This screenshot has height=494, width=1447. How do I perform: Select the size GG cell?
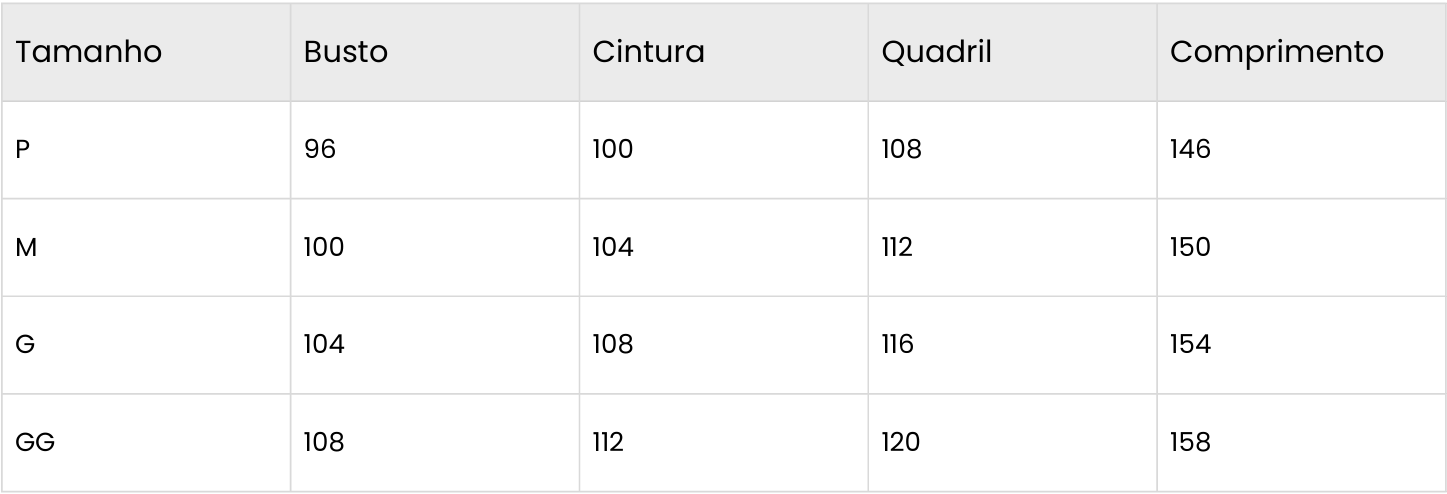click(35, 442)
